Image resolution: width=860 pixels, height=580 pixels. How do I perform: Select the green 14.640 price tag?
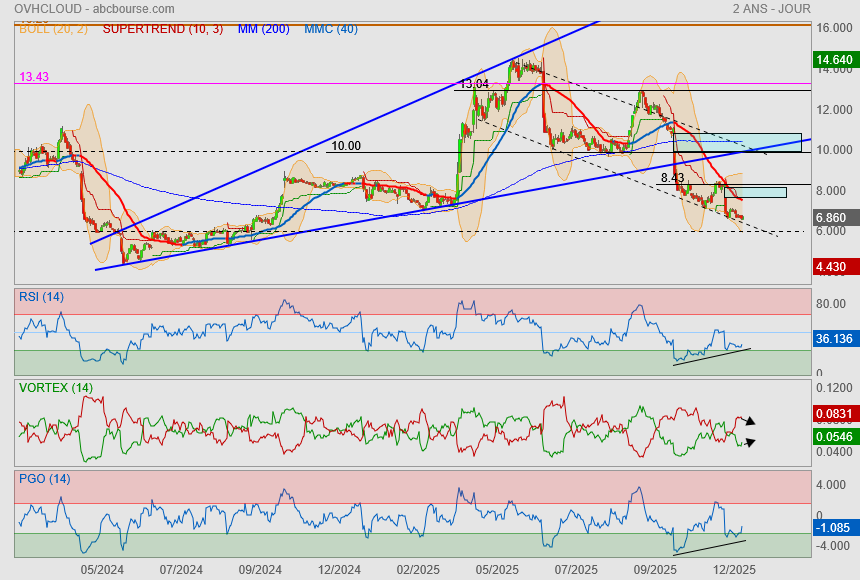coord(834,61)
